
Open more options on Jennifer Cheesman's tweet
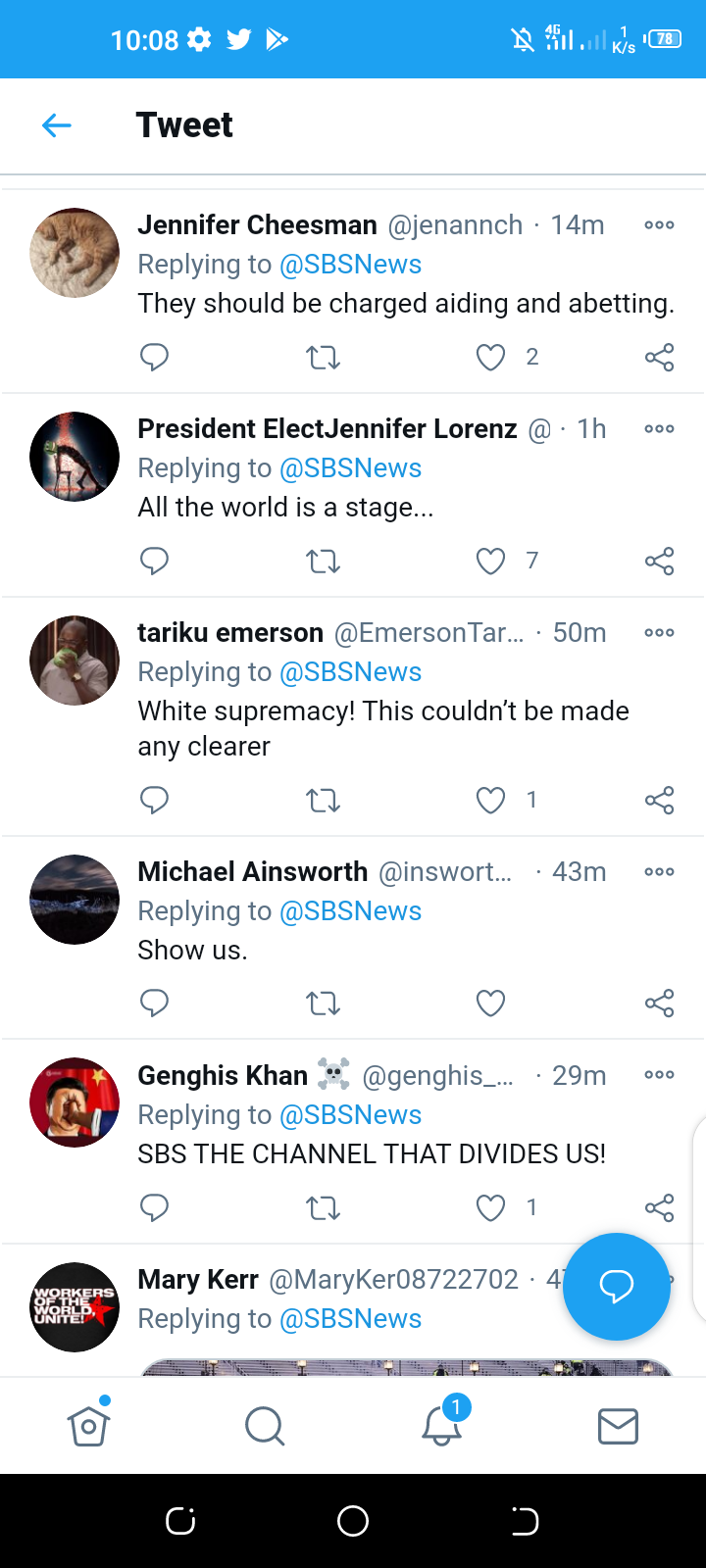click(659, 225)
